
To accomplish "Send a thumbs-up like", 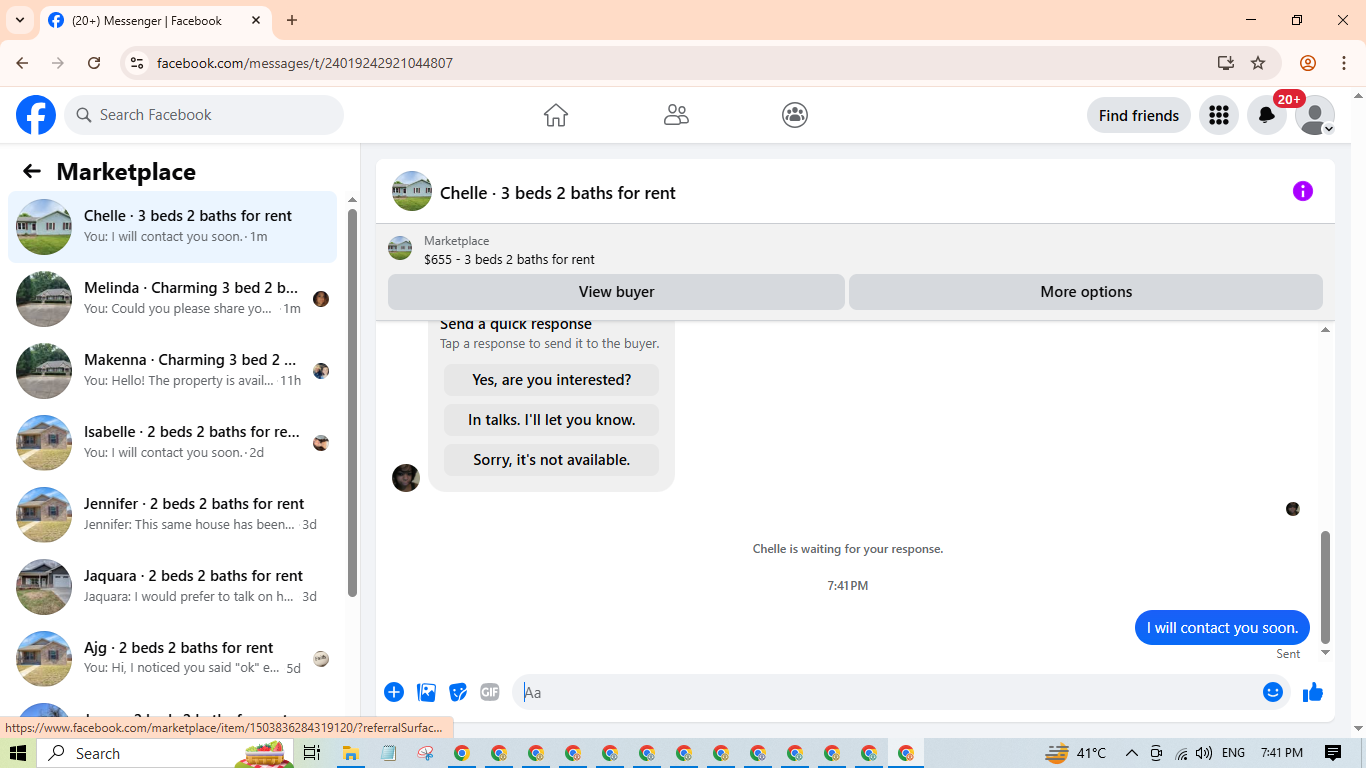I will tap(1313, 692).
